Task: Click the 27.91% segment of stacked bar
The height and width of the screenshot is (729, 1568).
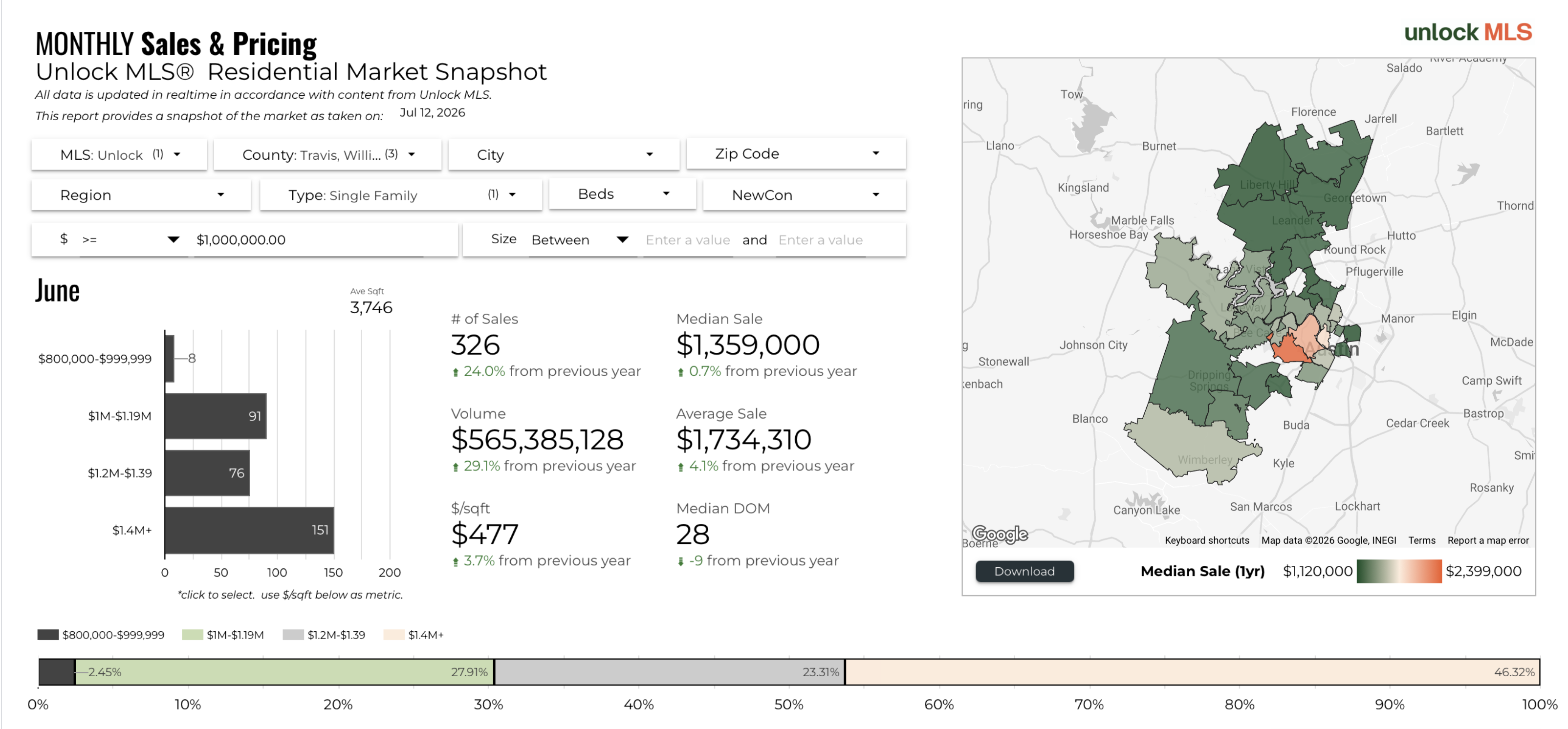Action: tap(284, 672)
